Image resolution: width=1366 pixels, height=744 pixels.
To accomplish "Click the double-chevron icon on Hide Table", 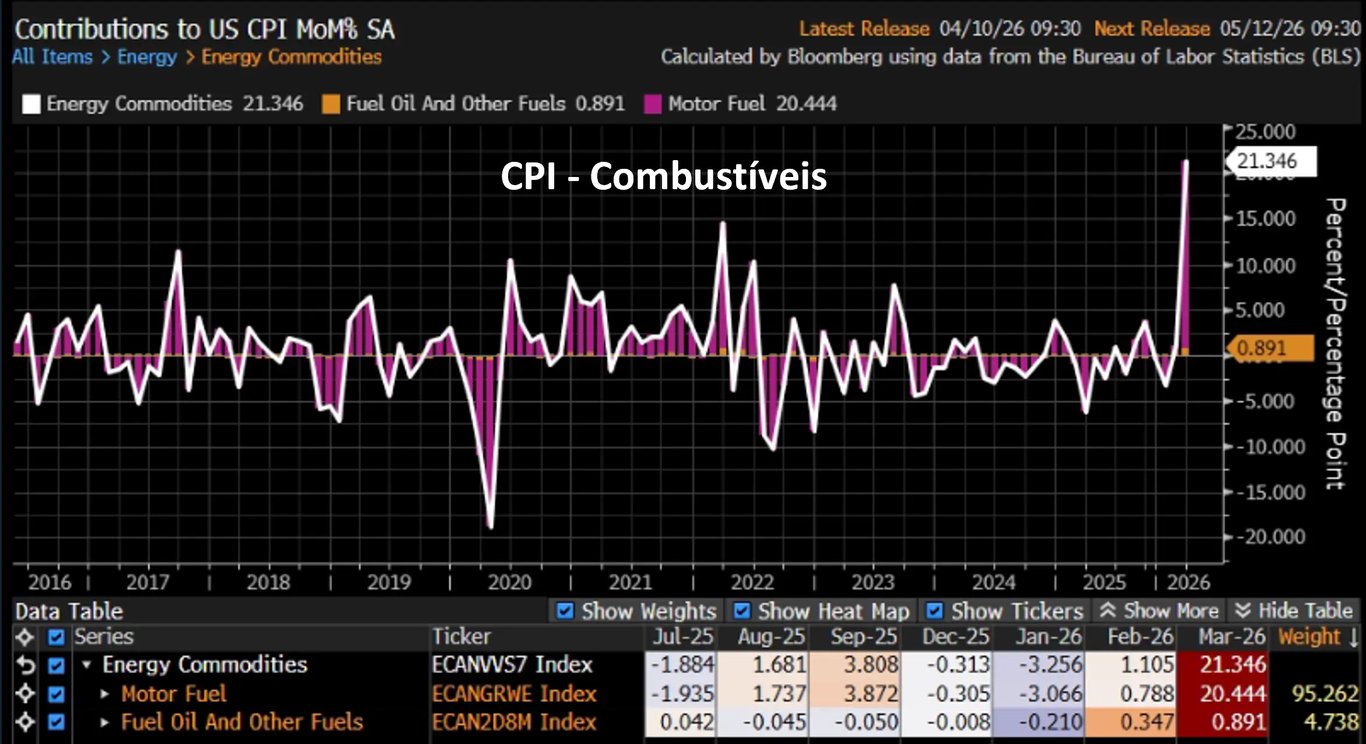I will click(x=1243, y=611).
